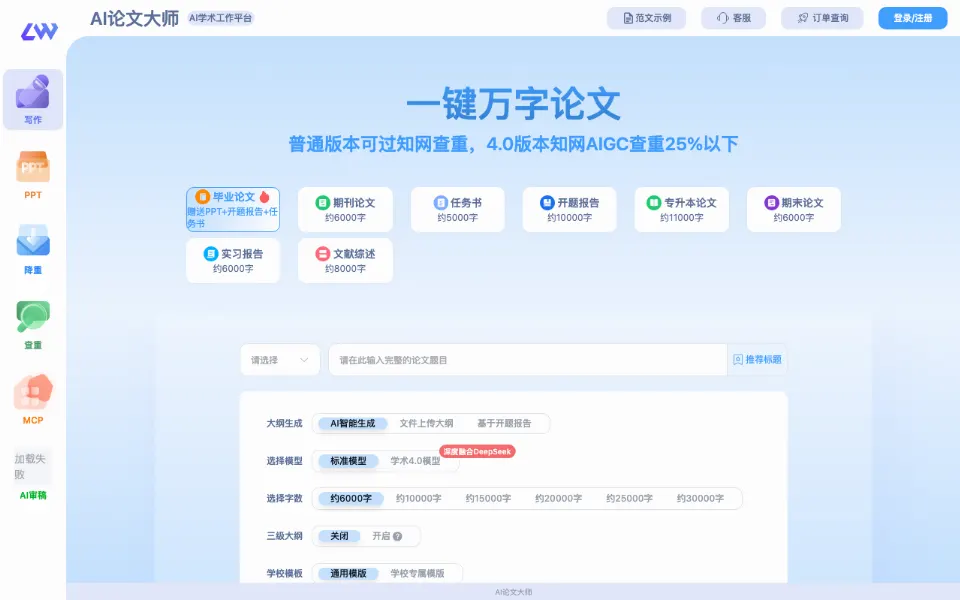Choose AI智能生成 outline option

(x=352, y=423)
